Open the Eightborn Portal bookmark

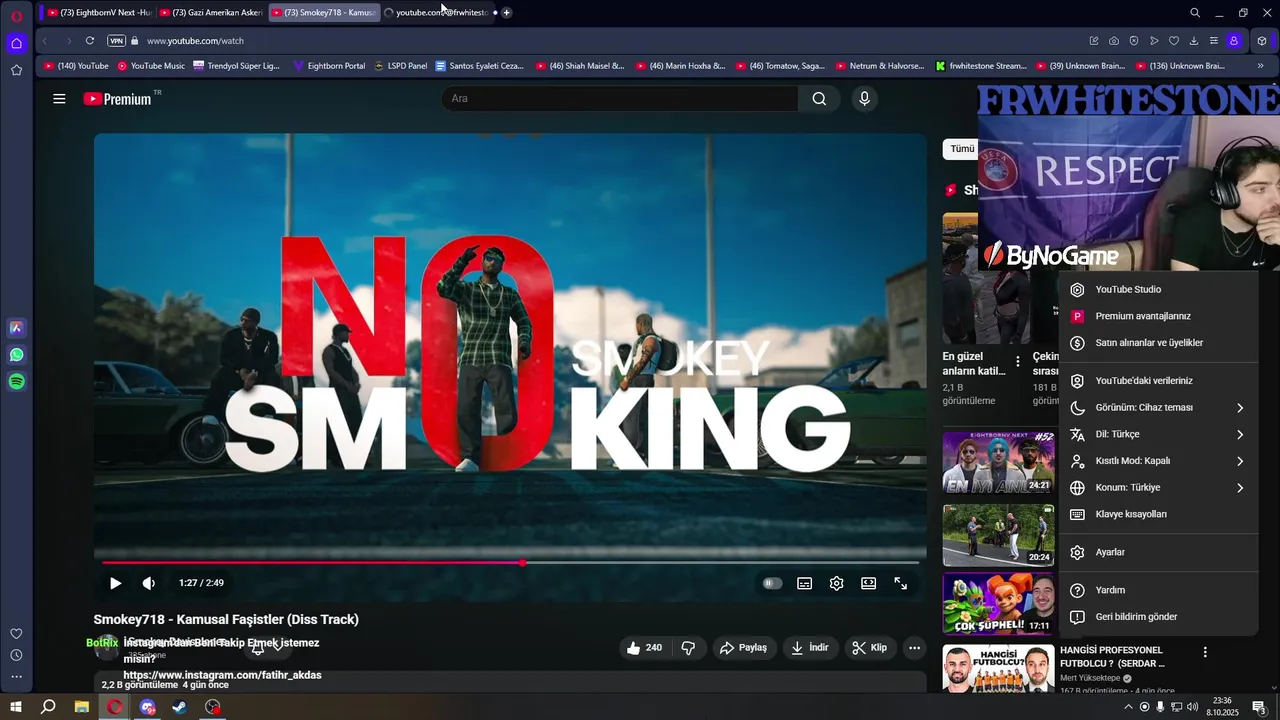[329, 66]
